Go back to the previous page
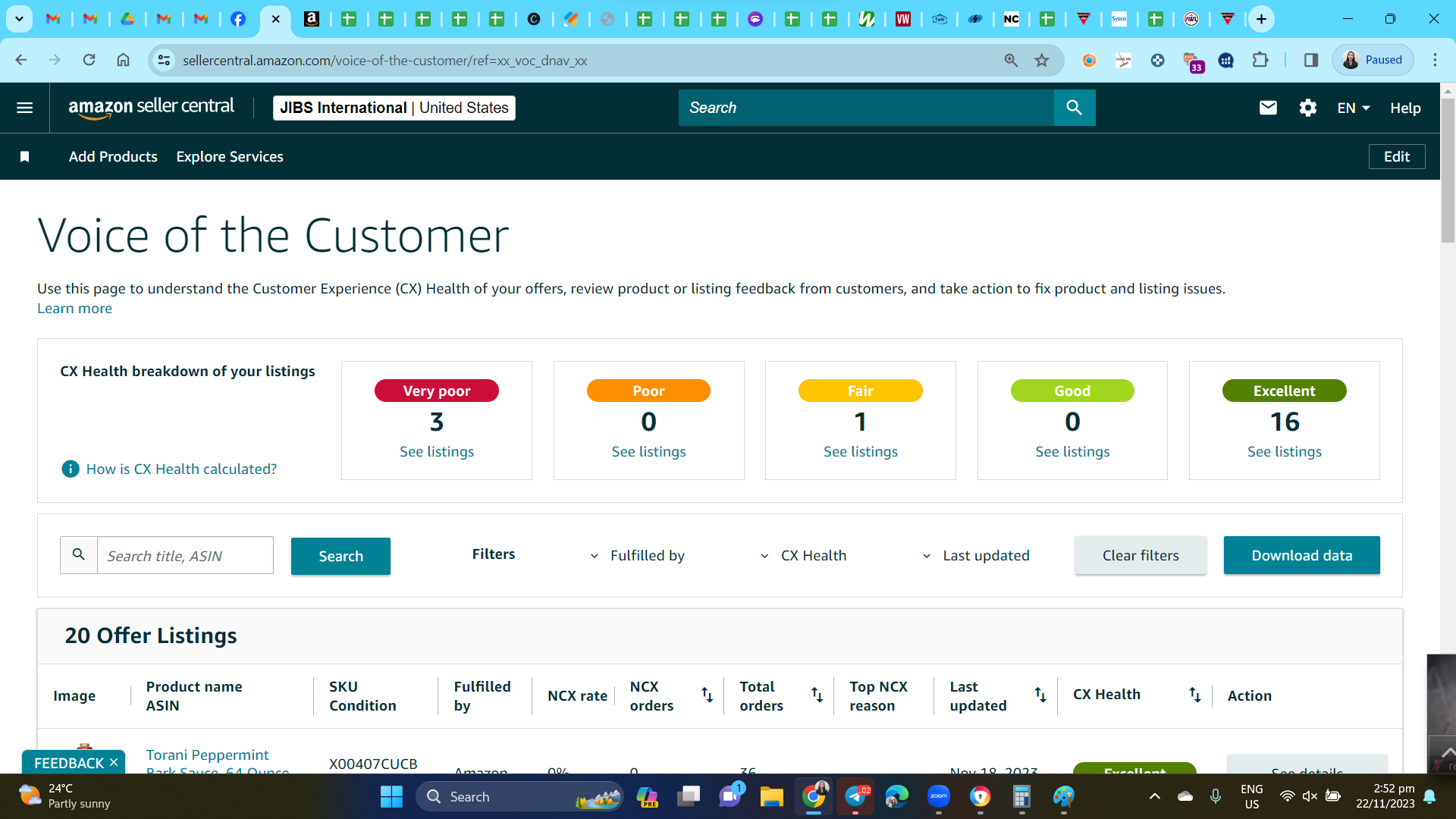 pyautogui.click(x=21, y=60)
